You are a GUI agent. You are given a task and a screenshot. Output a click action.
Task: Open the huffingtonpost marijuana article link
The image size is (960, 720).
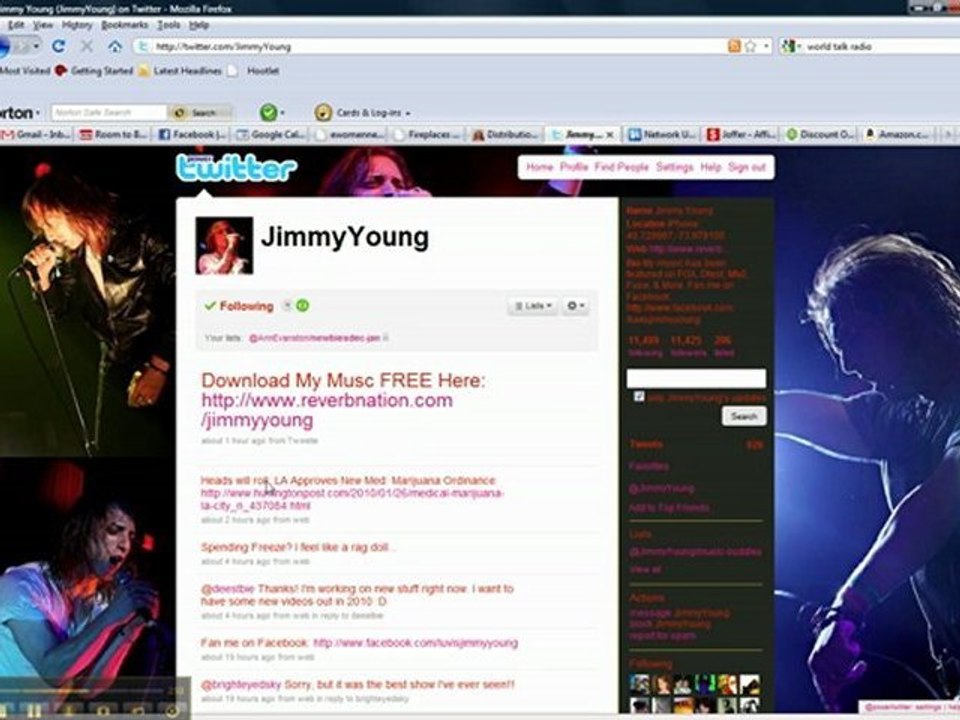[352, 499]
